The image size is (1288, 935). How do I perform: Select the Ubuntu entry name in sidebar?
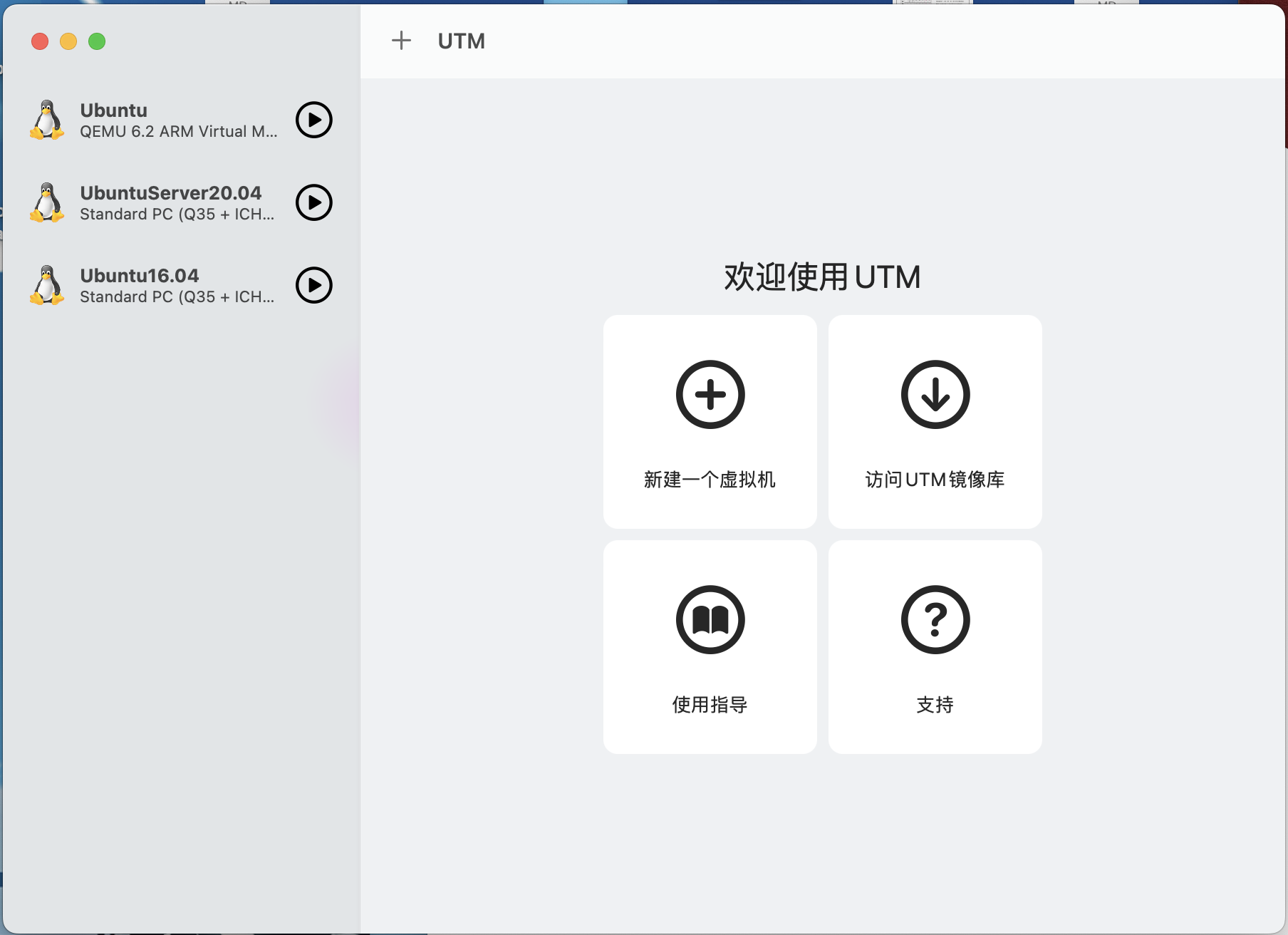114,110
